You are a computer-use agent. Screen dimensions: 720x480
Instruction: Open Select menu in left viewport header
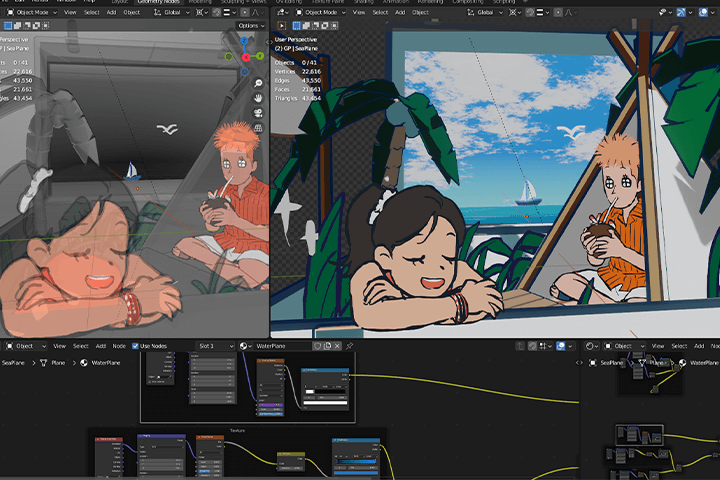(91, 12)
